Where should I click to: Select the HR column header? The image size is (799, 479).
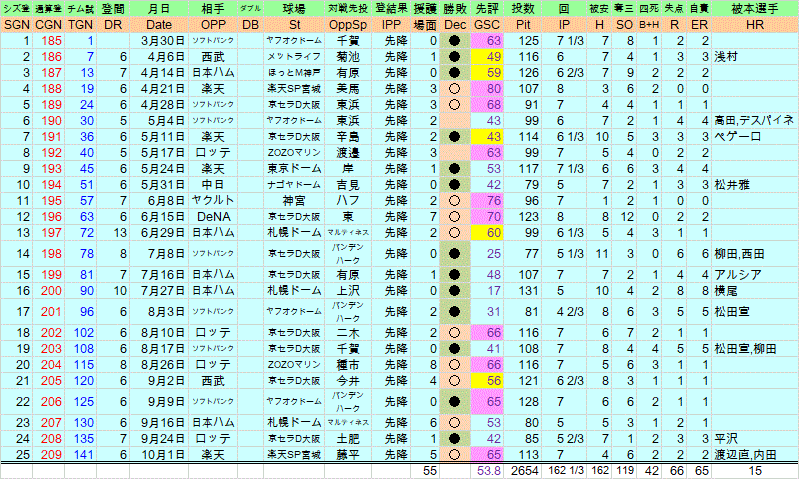coord(755,25)
